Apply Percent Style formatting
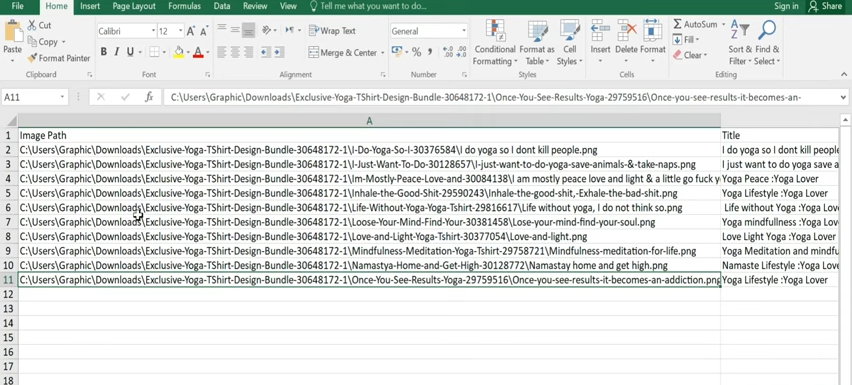The width and height of the screenshot is (852, 385). 416,52
